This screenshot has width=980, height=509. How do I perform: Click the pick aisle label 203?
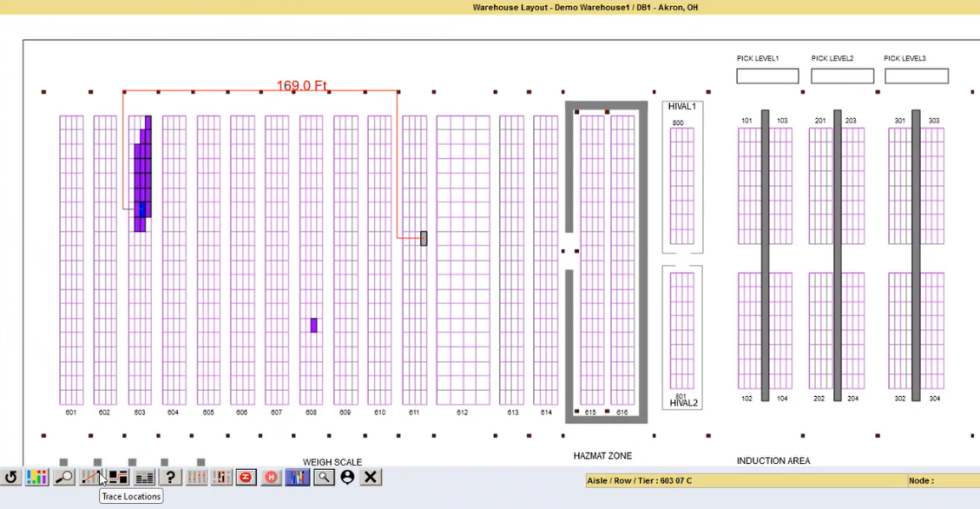point(851,121)
